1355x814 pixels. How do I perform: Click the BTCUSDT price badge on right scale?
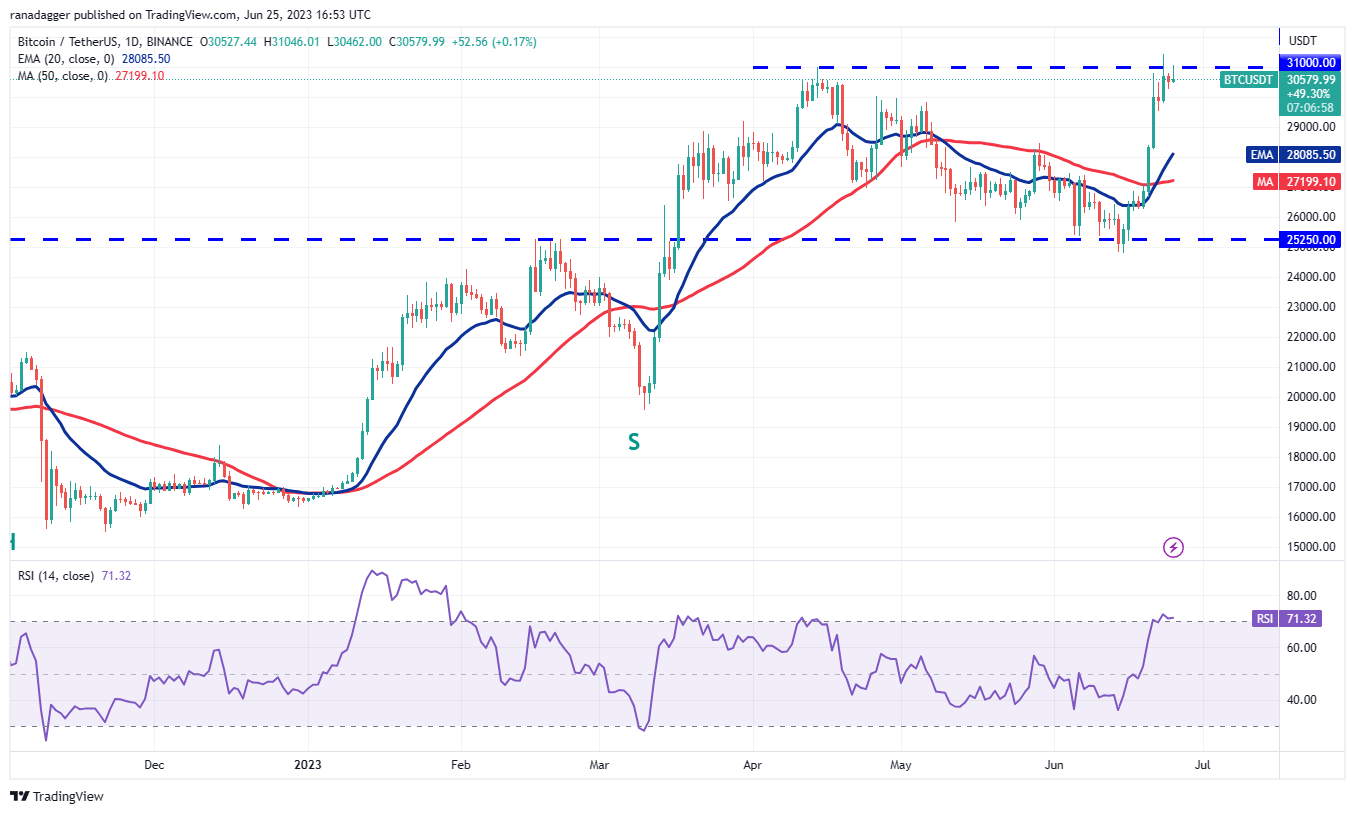1248,80
